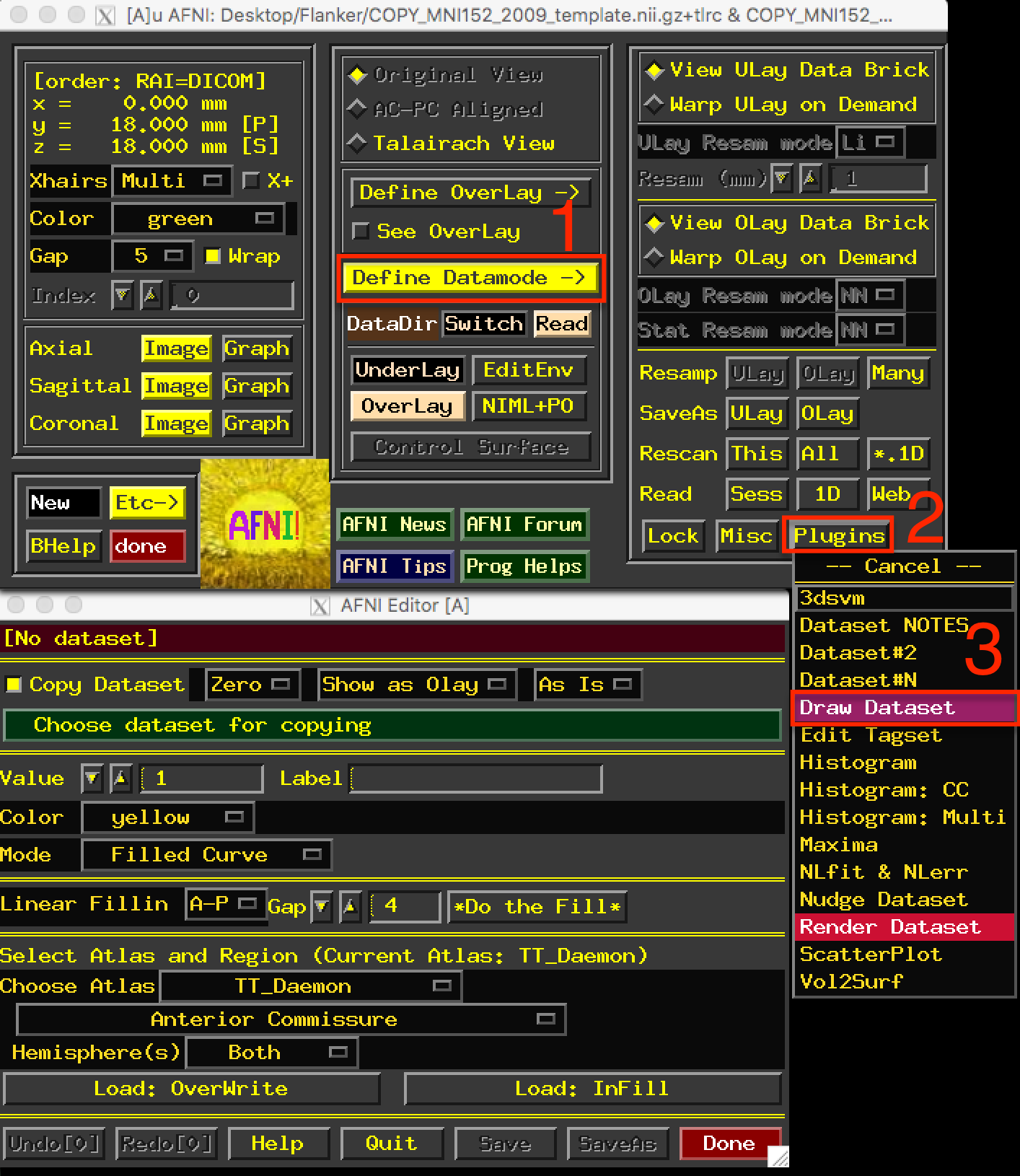The image size is (1020, 1176).
Task: Open the Anterior Commissure region dropdown
Action: [x=291, y=1019]
